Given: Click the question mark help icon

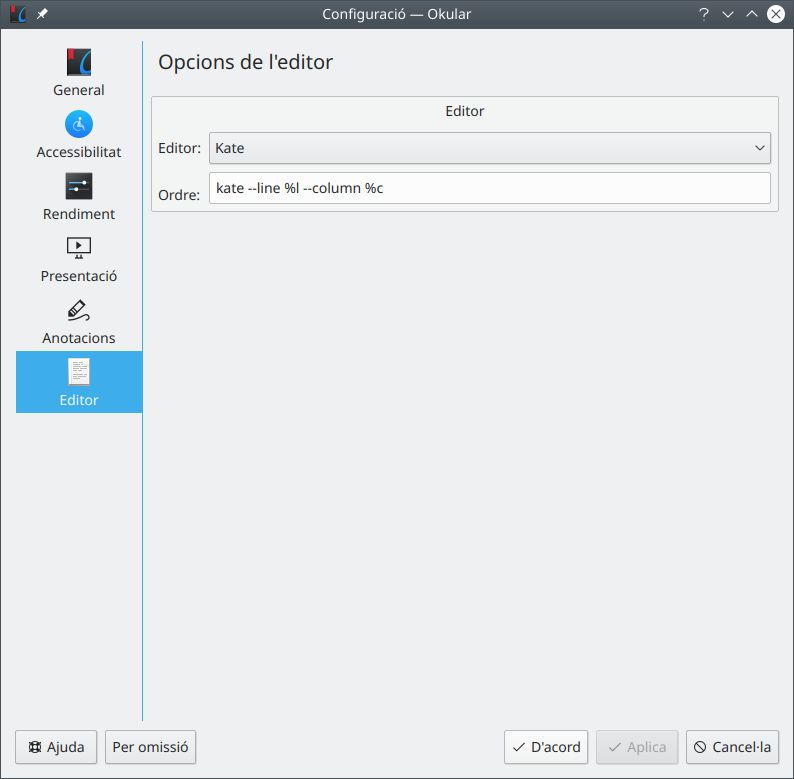Looking at the screenshot, I should coord(704,14).
